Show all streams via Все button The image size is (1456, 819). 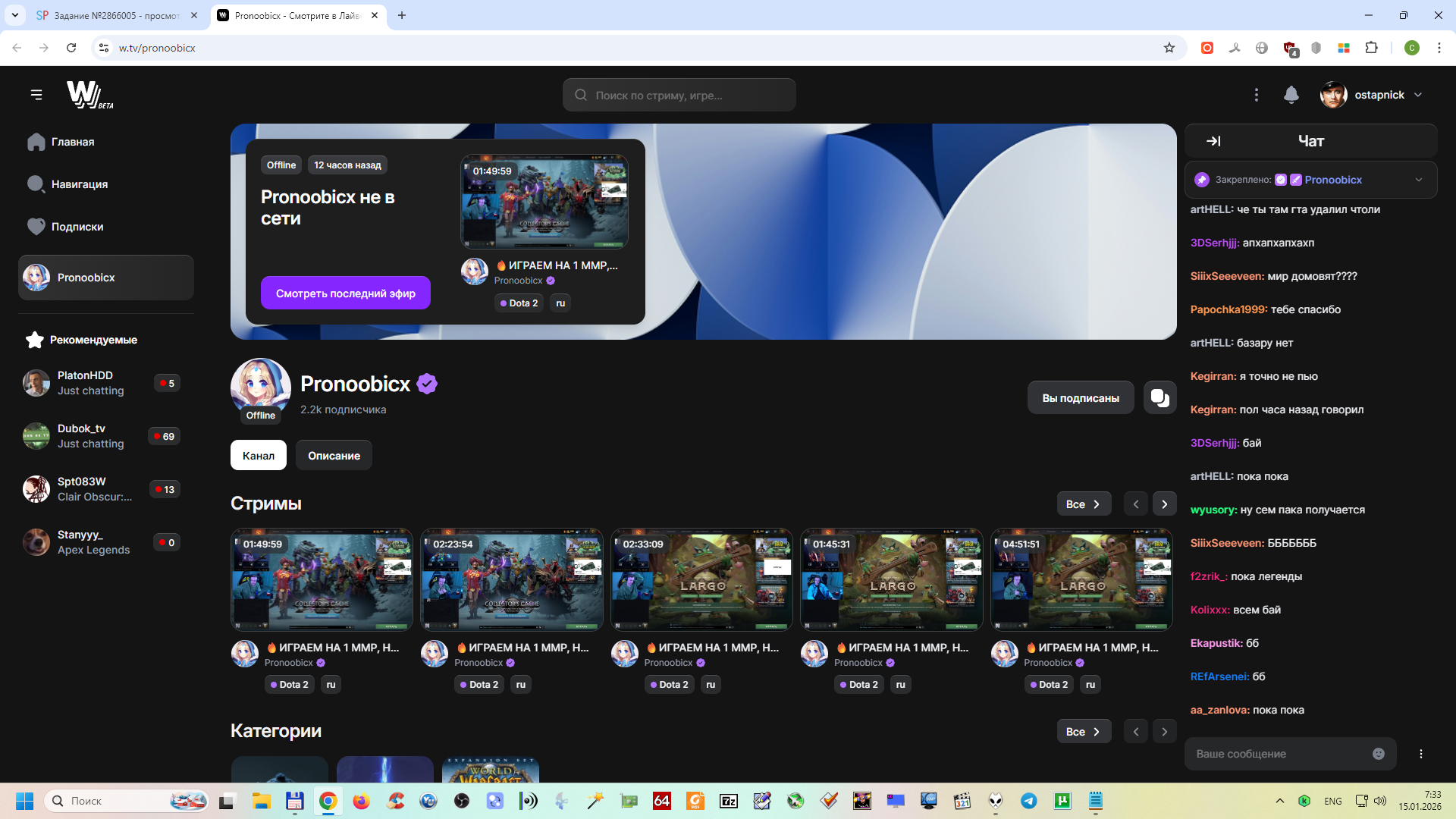click(1083, 504)
